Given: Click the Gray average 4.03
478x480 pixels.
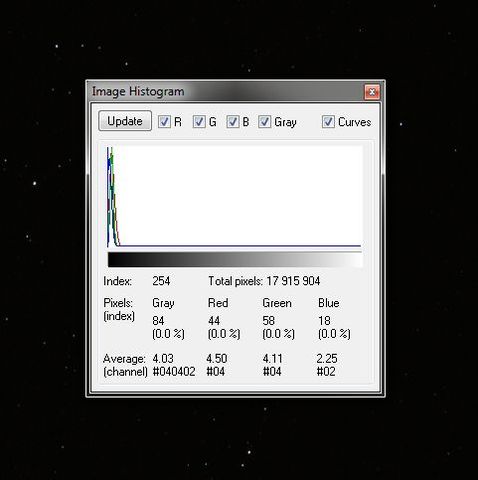Looking at the screenshot, I should coord(163,359).
